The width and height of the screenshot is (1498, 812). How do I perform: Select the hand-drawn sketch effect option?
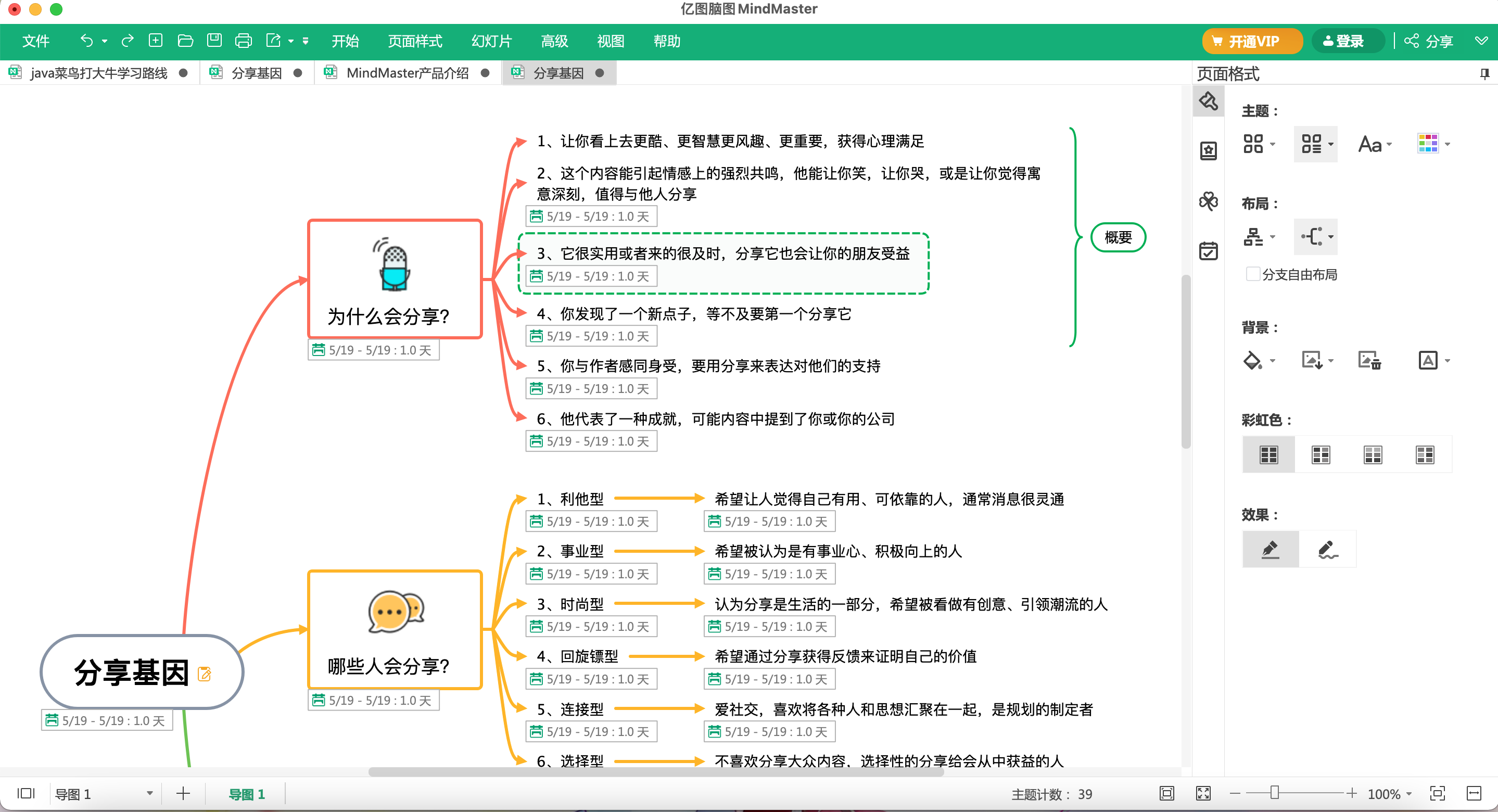point(1327,549)
